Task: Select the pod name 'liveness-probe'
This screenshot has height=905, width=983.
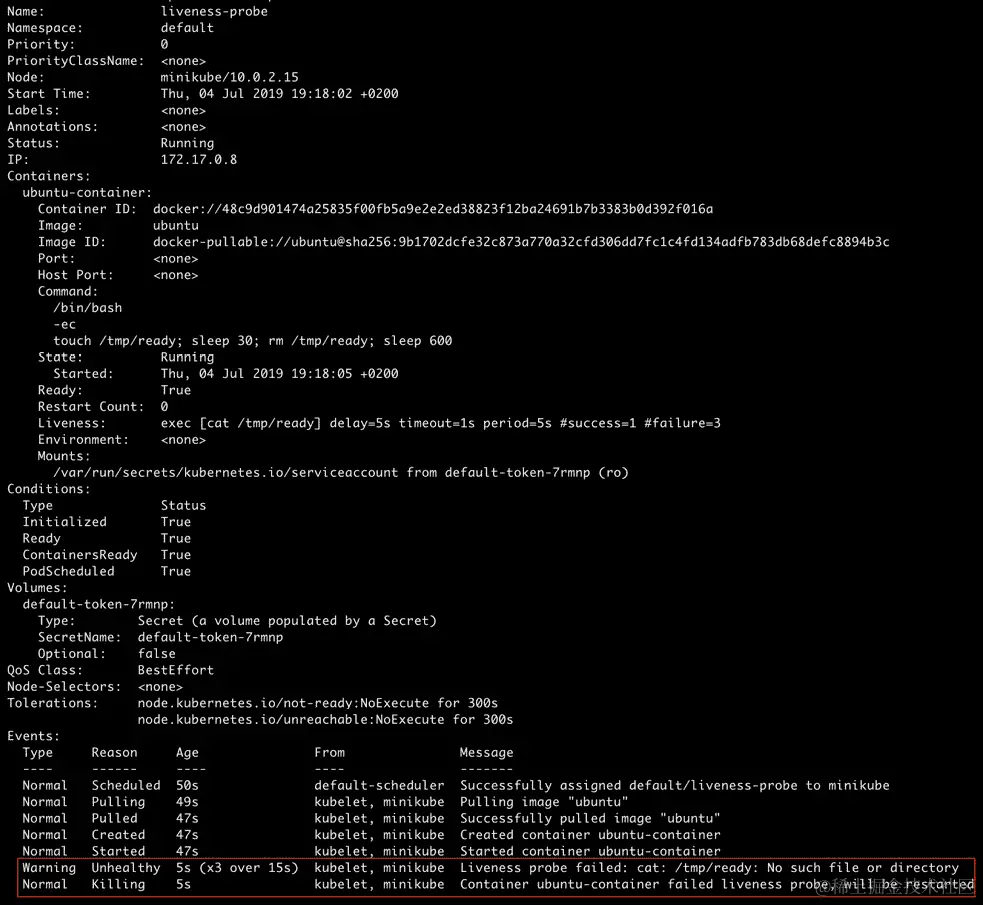Action: coord(214,11)
